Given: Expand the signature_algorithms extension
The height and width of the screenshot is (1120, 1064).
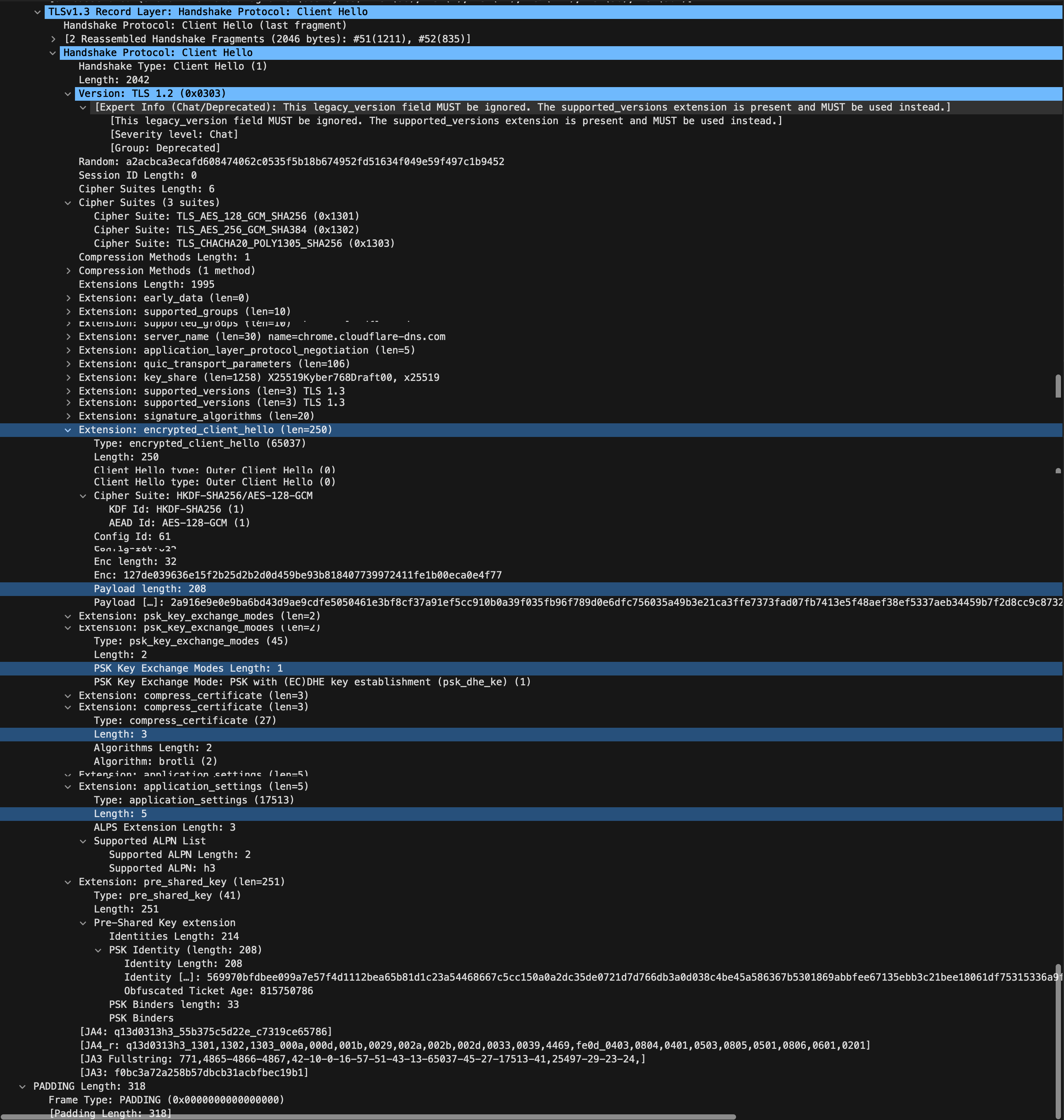Looking at the screenshot, I should [68, 416].
